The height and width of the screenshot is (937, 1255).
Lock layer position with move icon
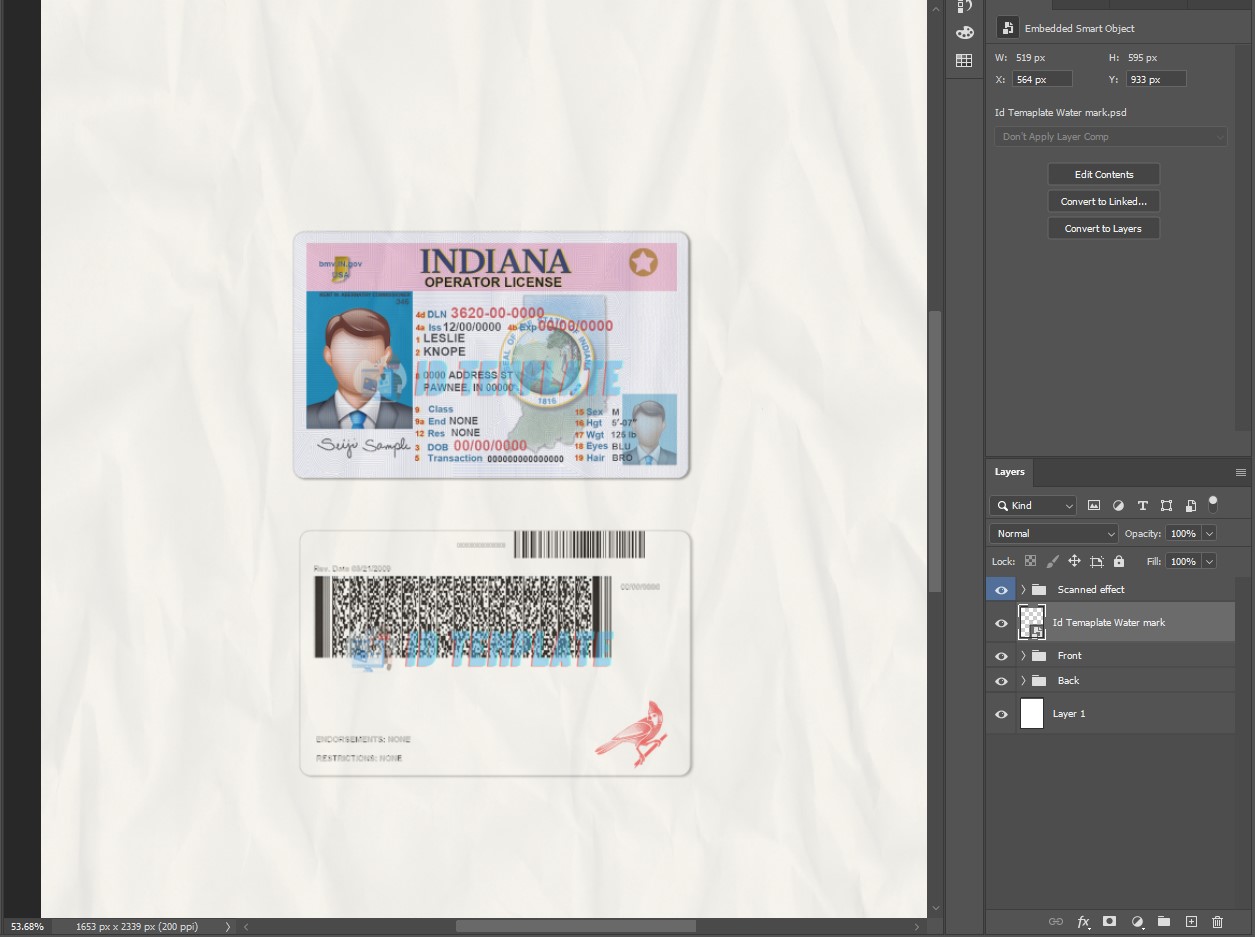click(1074, 562)
